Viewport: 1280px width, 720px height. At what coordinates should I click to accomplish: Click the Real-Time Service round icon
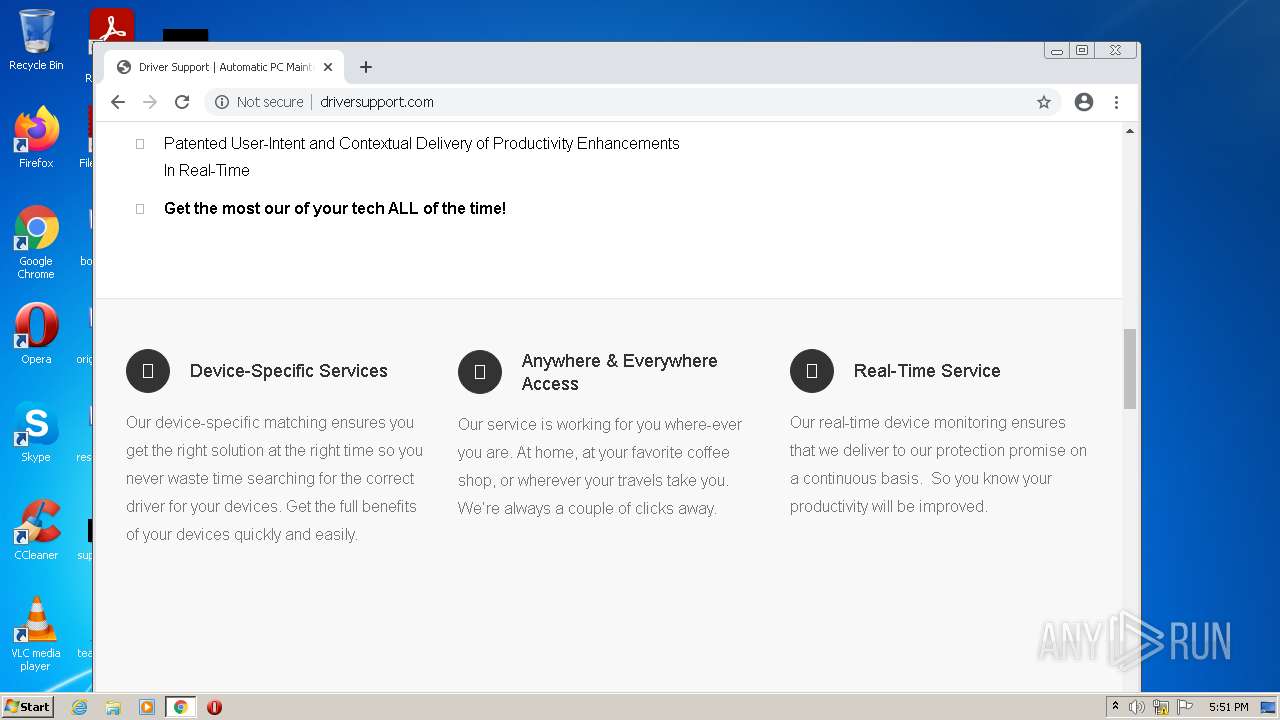[x=812, y=371]
